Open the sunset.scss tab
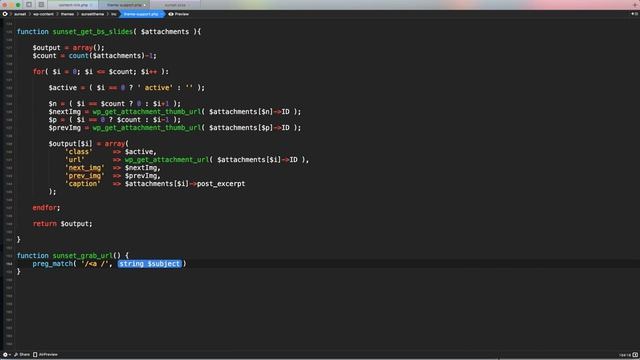Image resolution: width=640 pixels, height=360 pixels. 175,5
